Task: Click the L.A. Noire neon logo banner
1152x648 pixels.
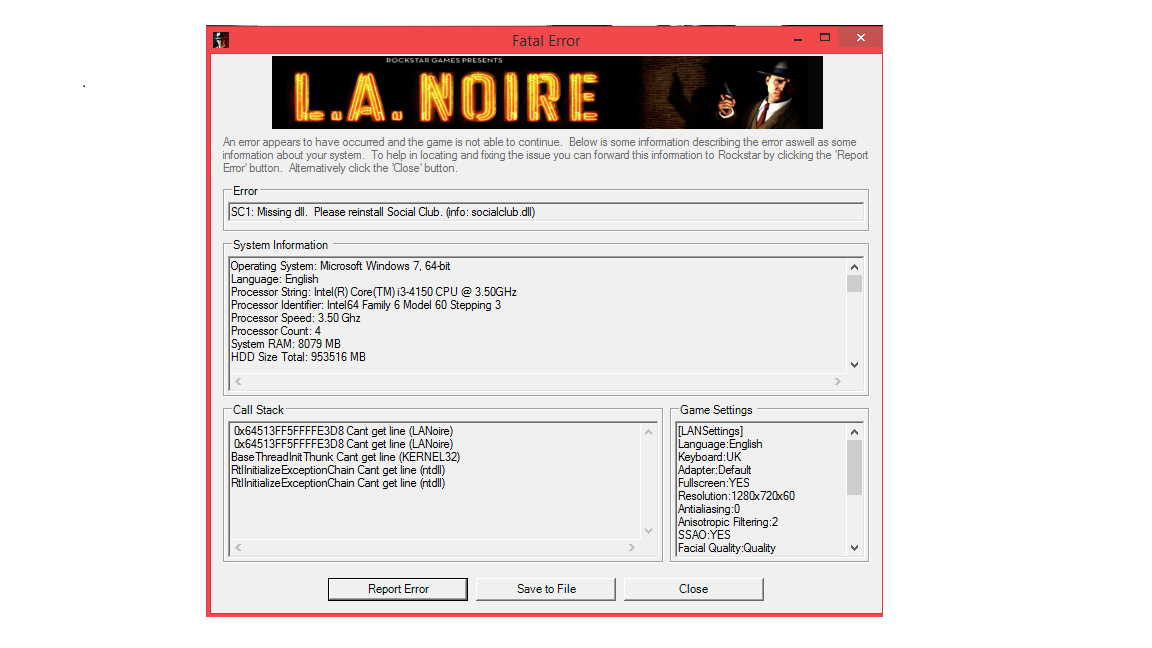Action: [547, 93]
